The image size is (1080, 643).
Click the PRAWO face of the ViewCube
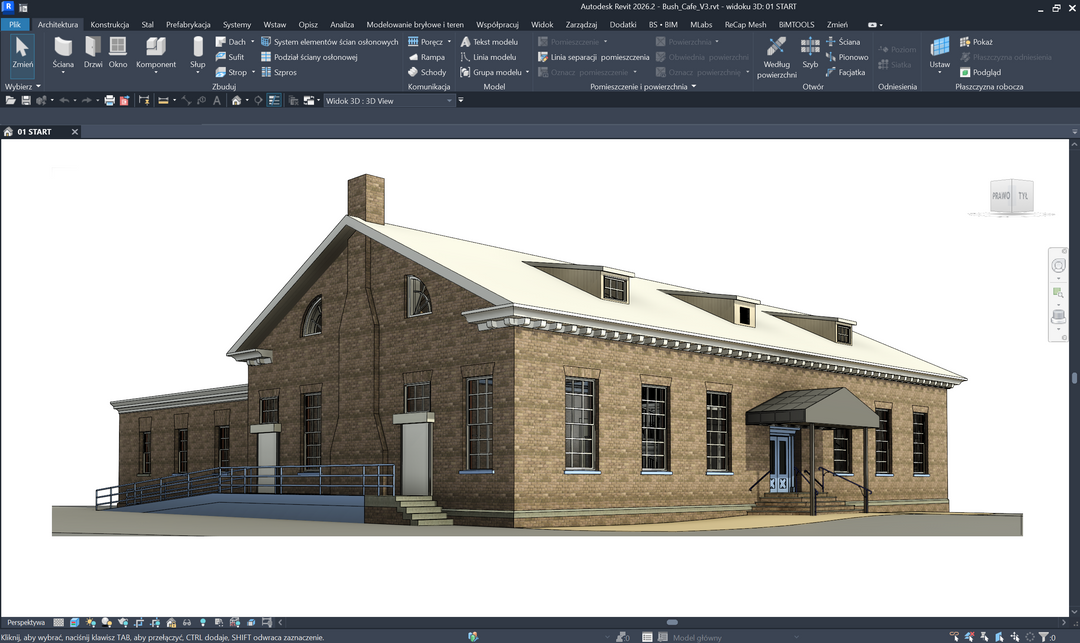tap(1001, 196)
